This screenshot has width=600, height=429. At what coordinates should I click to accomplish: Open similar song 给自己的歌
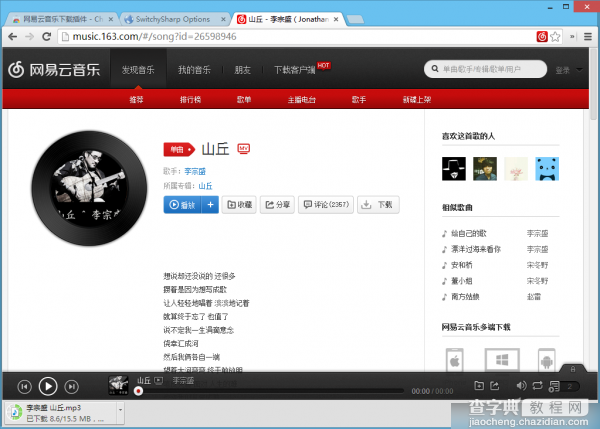(x=469, y=233)
